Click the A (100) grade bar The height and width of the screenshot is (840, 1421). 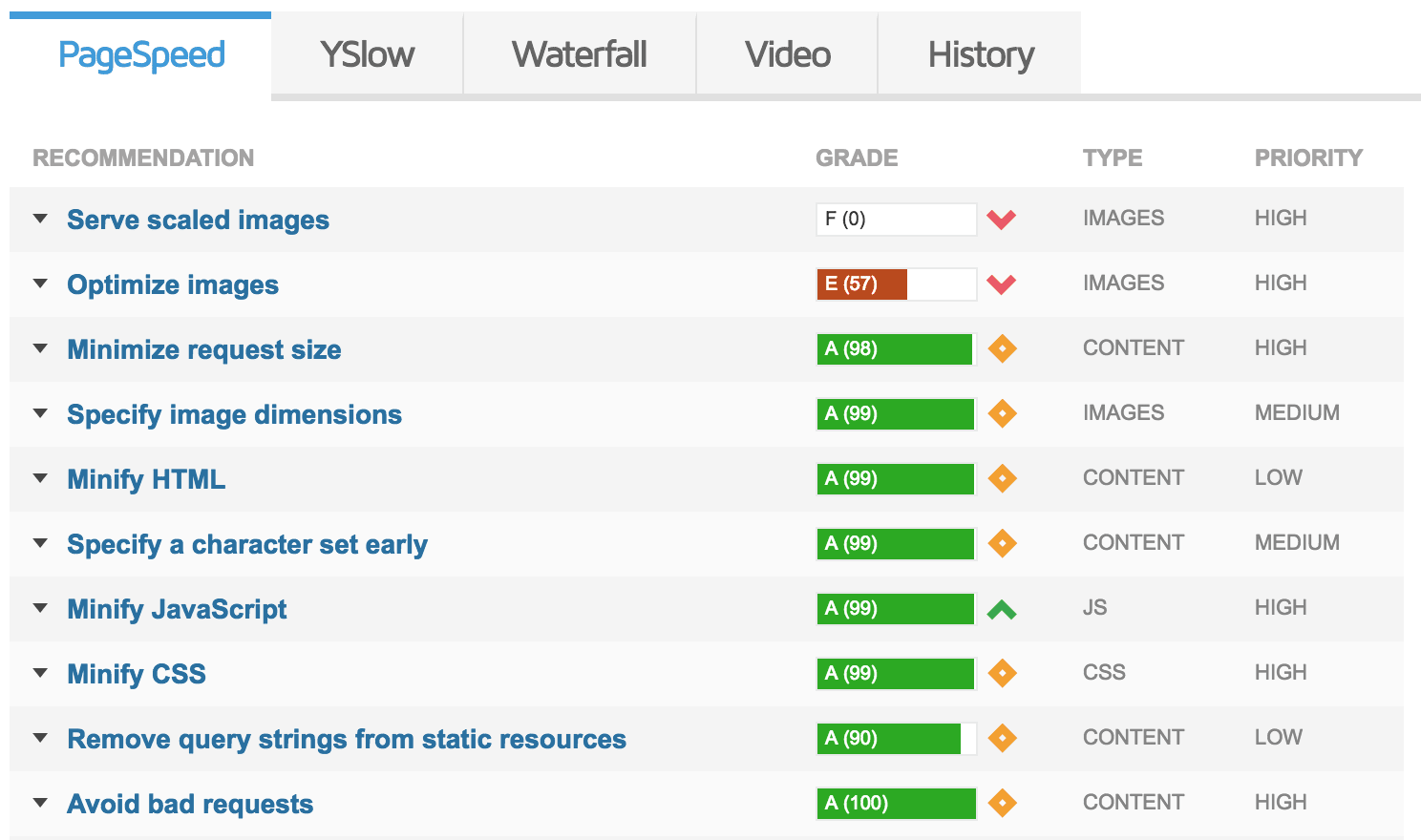(897, 803)
